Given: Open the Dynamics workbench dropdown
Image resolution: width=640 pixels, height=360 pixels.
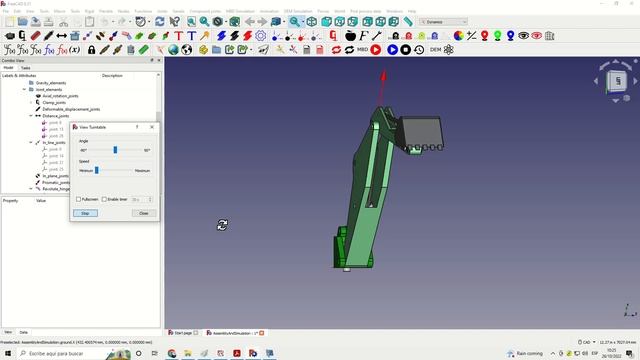Looking at the screenshot, I should pyautogui.click(x=443, y=22).
